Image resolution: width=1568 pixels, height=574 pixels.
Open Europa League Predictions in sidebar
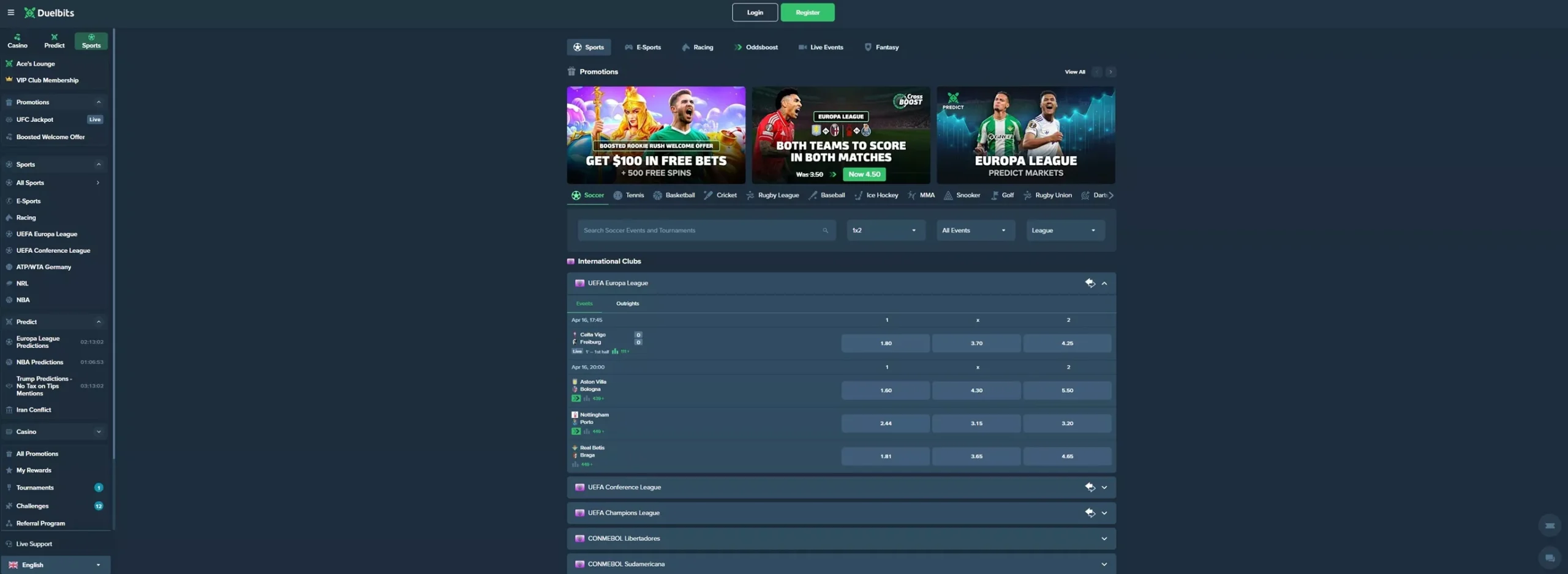tap(55, 342)
